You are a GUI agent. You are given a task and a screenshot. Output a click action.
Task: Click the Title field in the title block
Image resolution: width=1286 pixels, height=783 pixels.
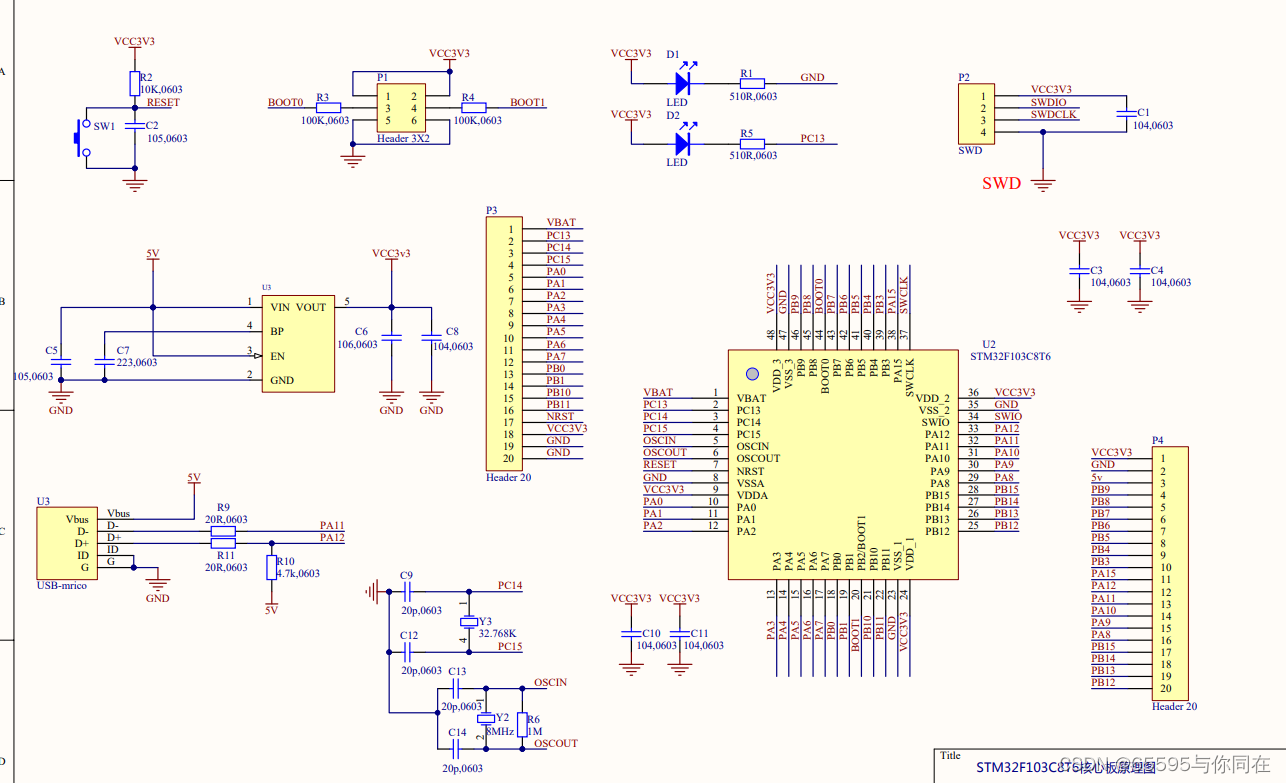click(952, 756)
